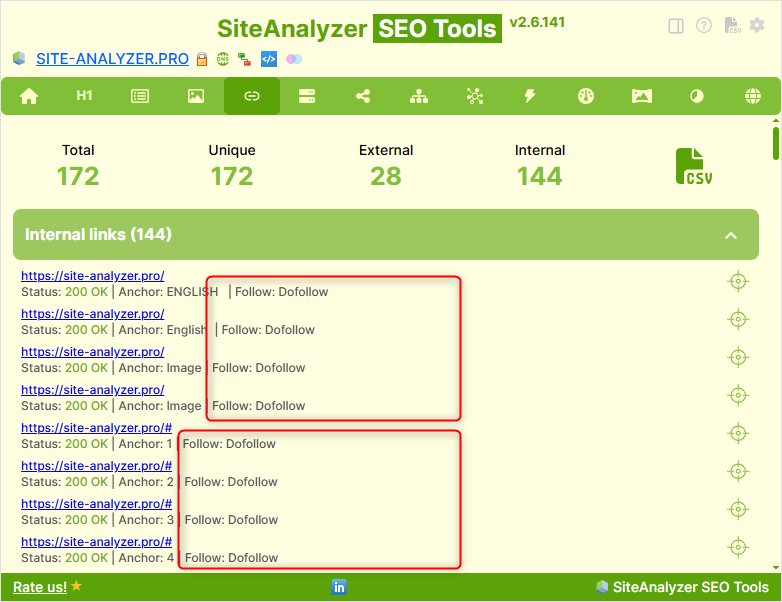Click target icon for Anchor: 4 row
782x602 pixels.
(738, 547)
